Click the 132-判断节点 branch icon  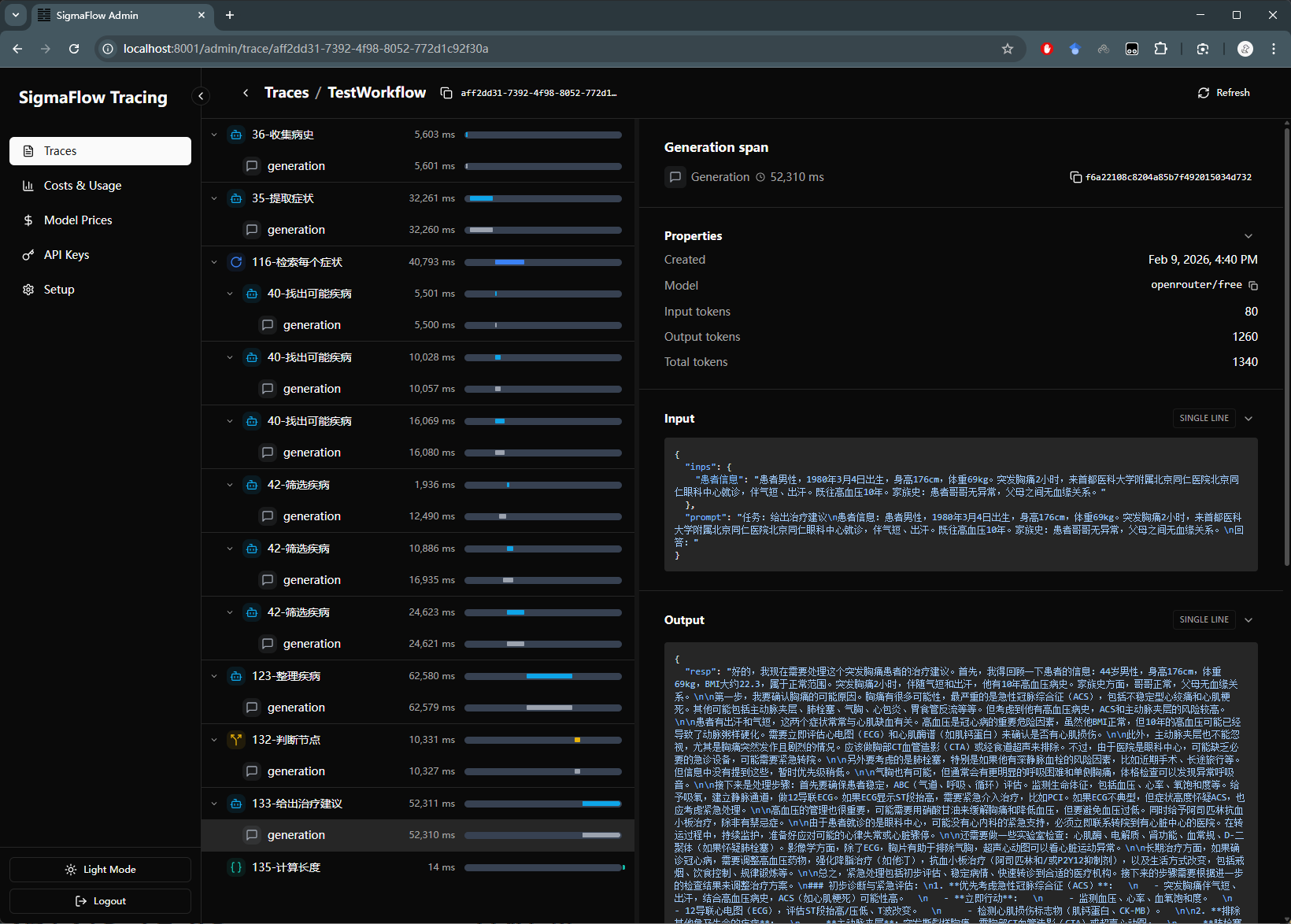tap(236, 740)
